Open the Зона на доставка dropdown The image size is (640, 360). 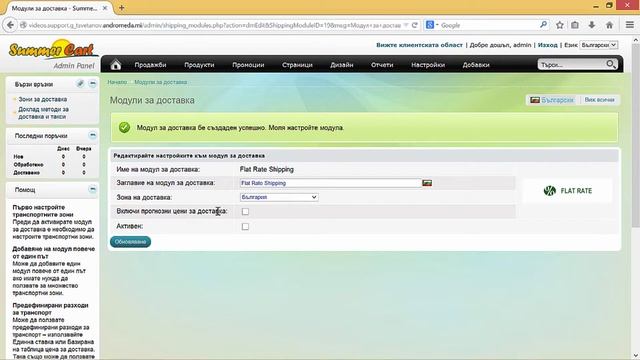(x=279, y=197)
